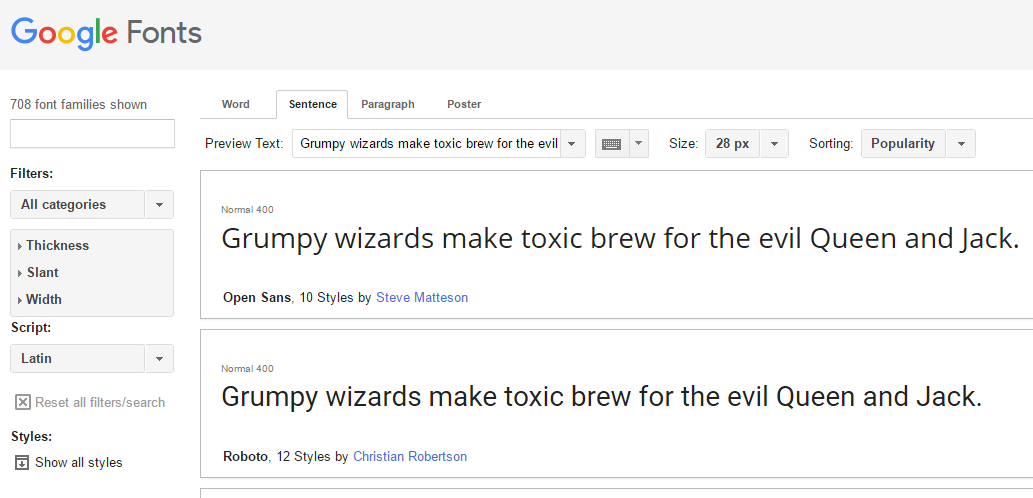
Task: Click the Show all styles download icon
Action: [22, 462]
